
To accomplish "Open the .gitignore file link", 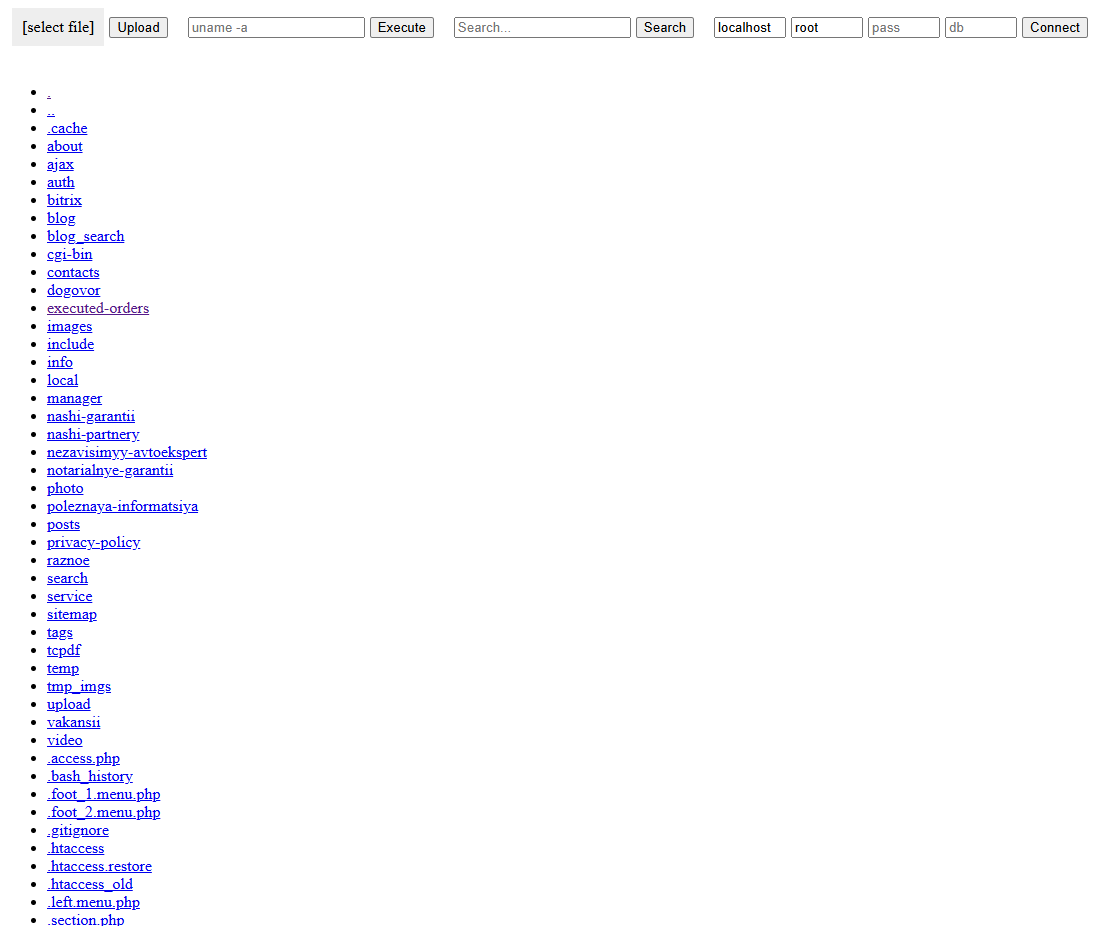I will (x=78, y=830).
